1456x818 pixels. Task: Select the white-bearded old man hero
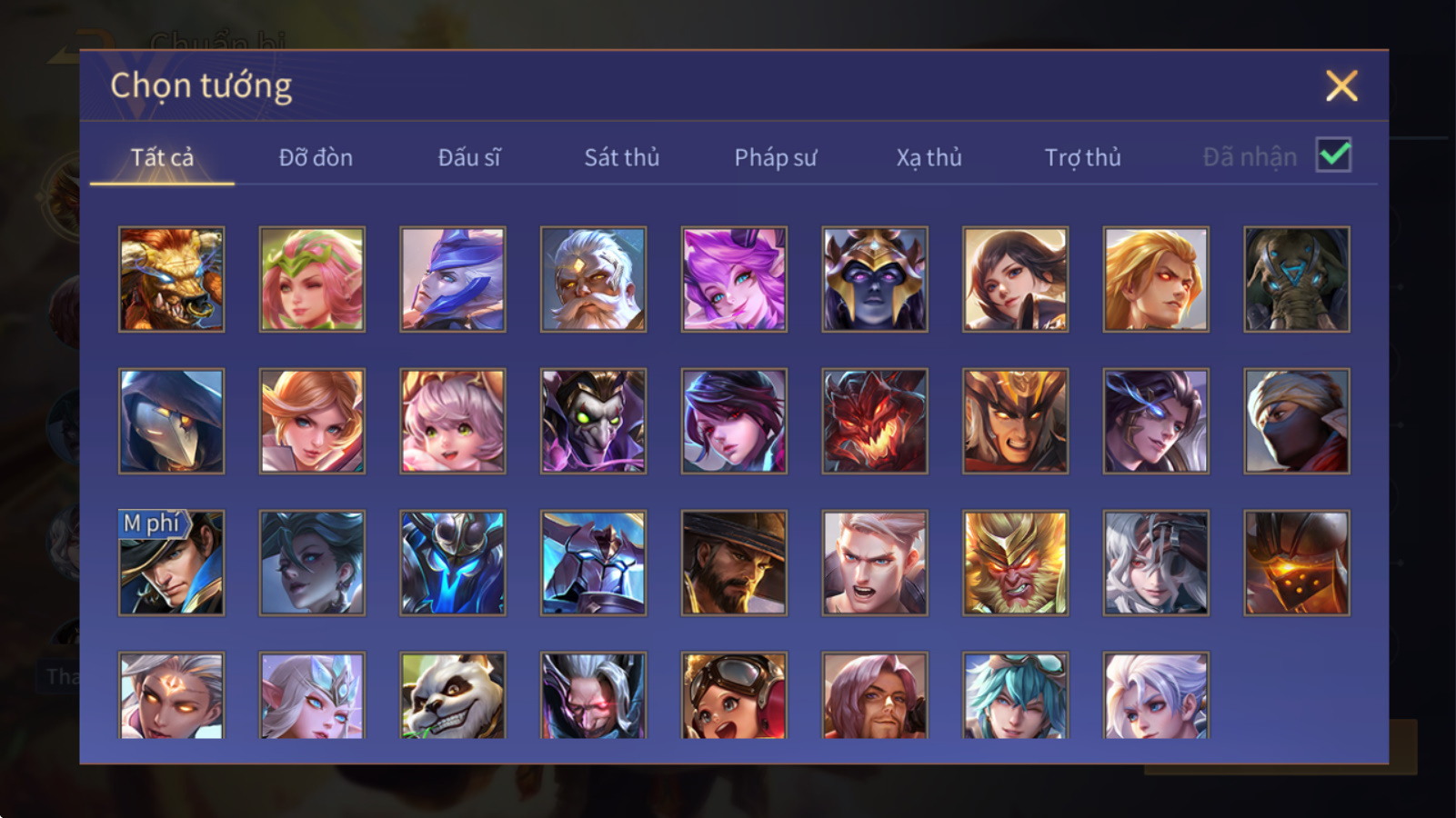pos(593,279)
